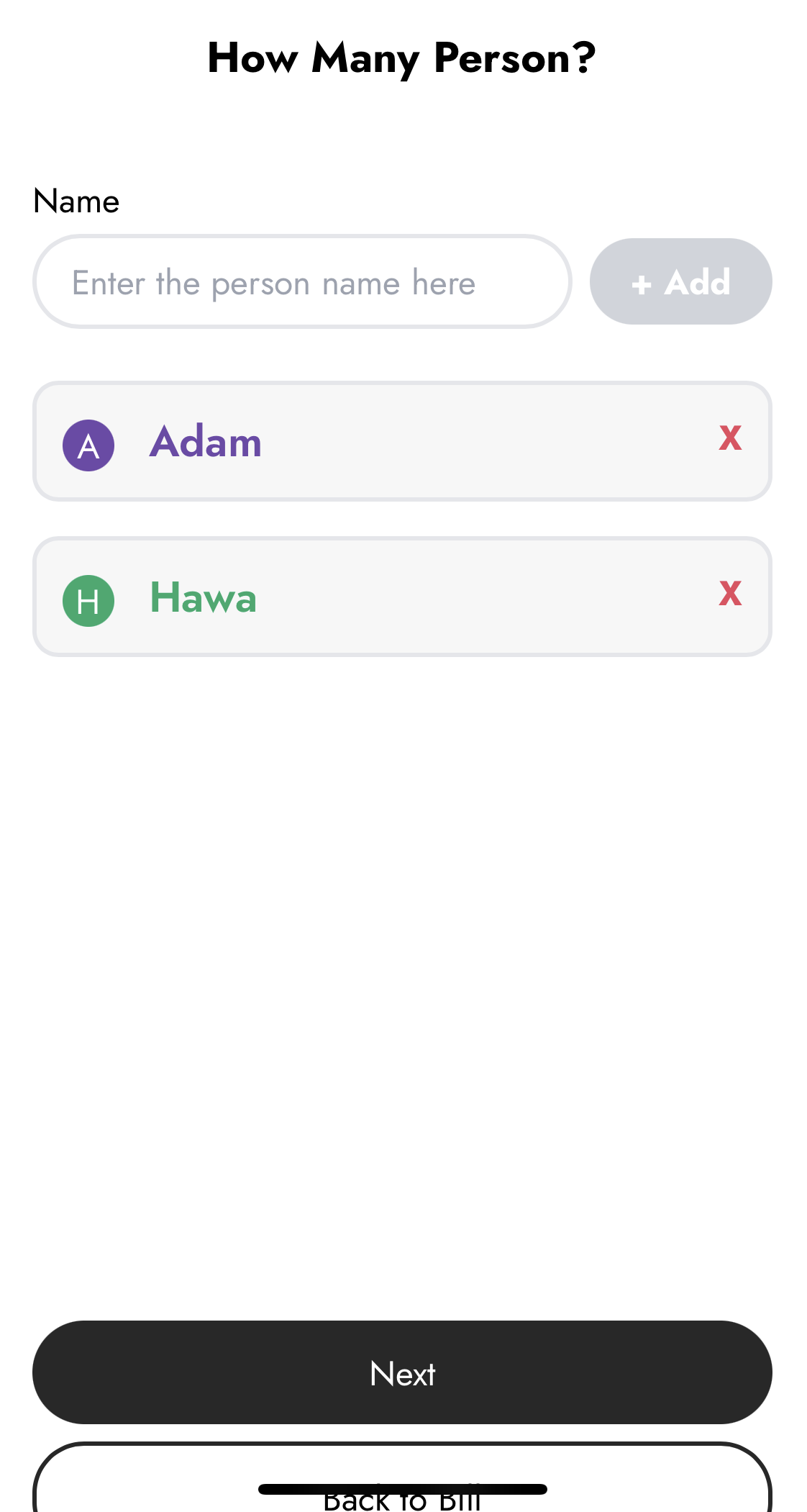Viewport: 807px width, 1512px height.
Task: Delete Hawa using the red X
Action: pos(730,594)
